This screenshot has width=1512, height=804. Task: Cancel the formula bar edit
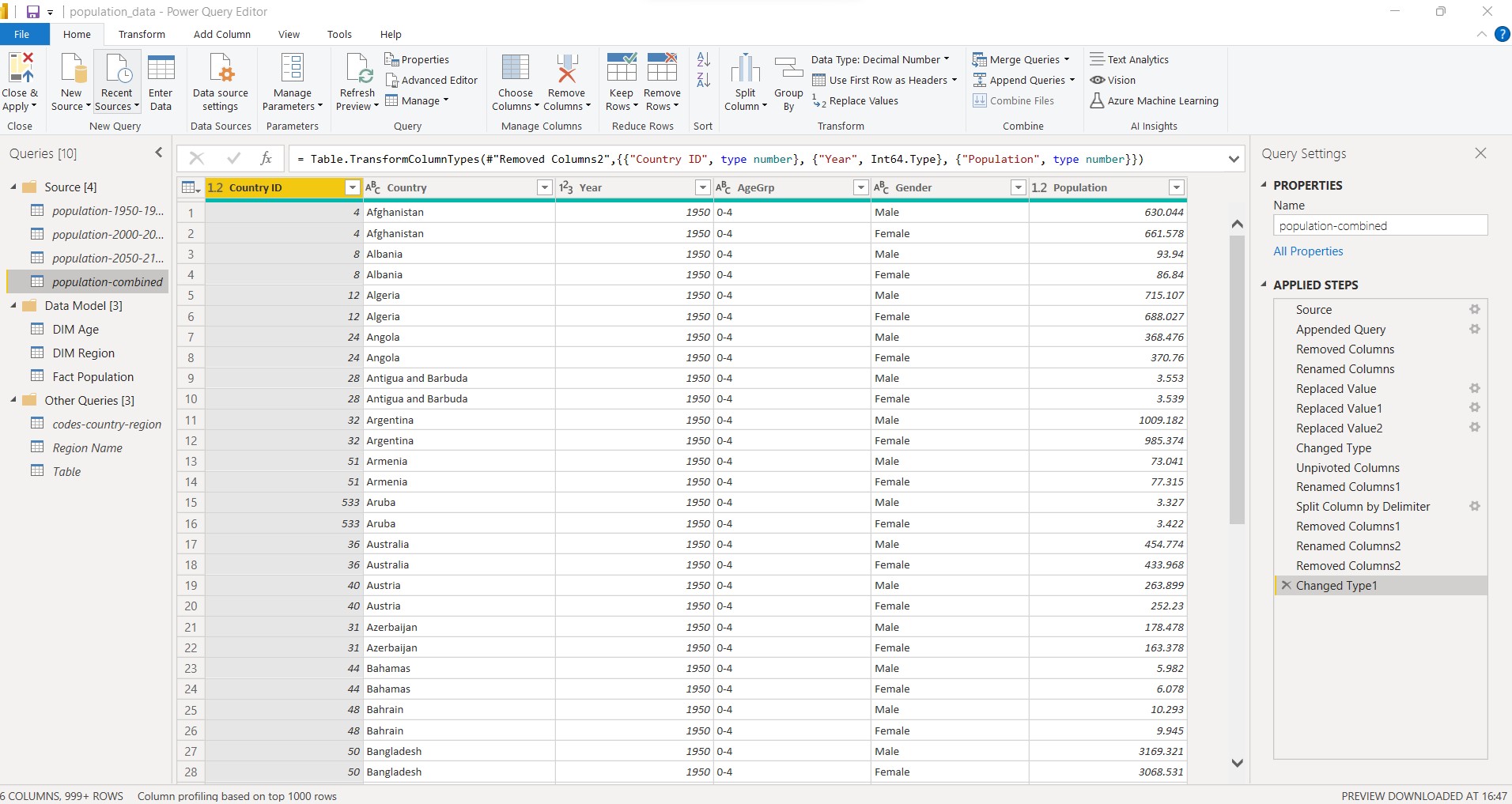pyautogui.click(x=197, y=159)
